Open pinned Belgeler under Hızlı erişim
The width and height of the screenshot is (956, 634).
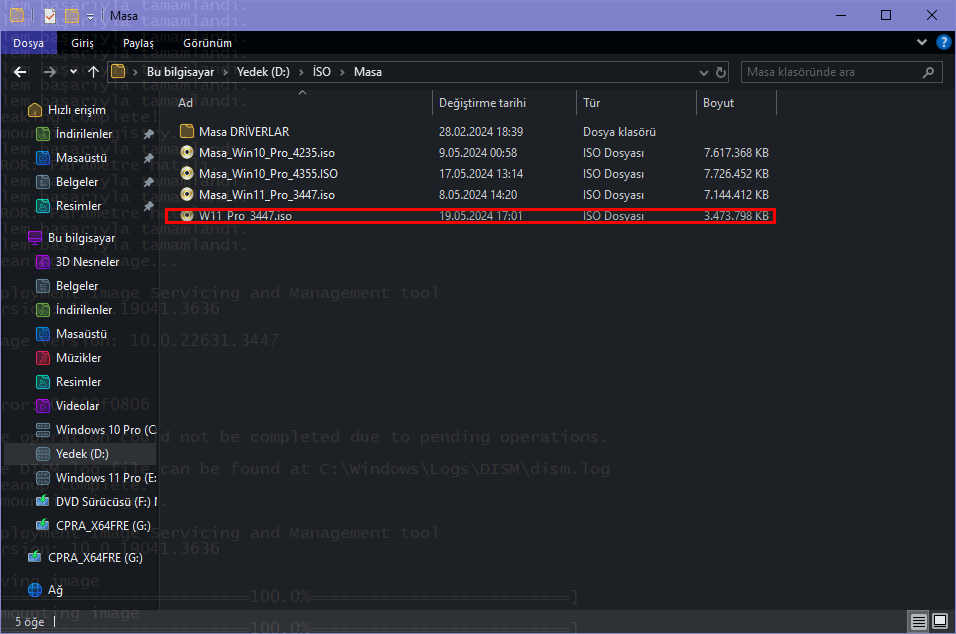pos(77,182)
